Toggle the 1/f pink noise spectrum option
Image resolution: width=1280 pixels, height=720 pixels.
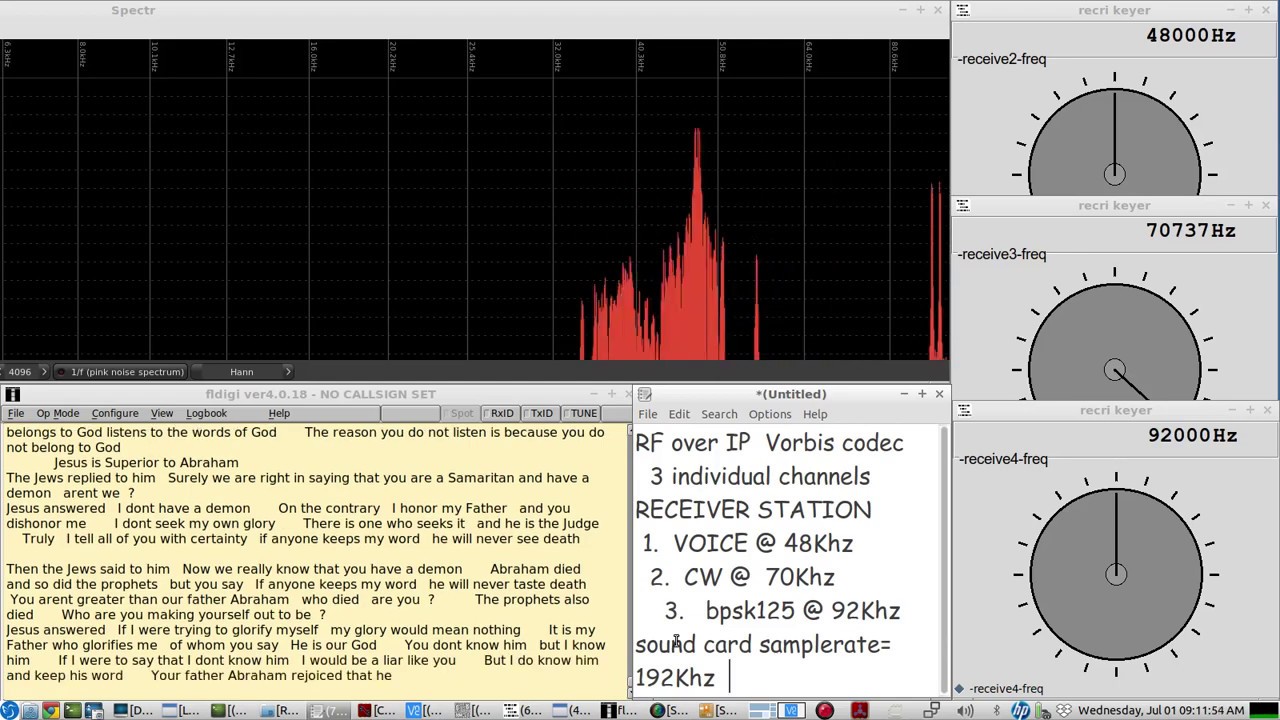[x=119, y=372]
